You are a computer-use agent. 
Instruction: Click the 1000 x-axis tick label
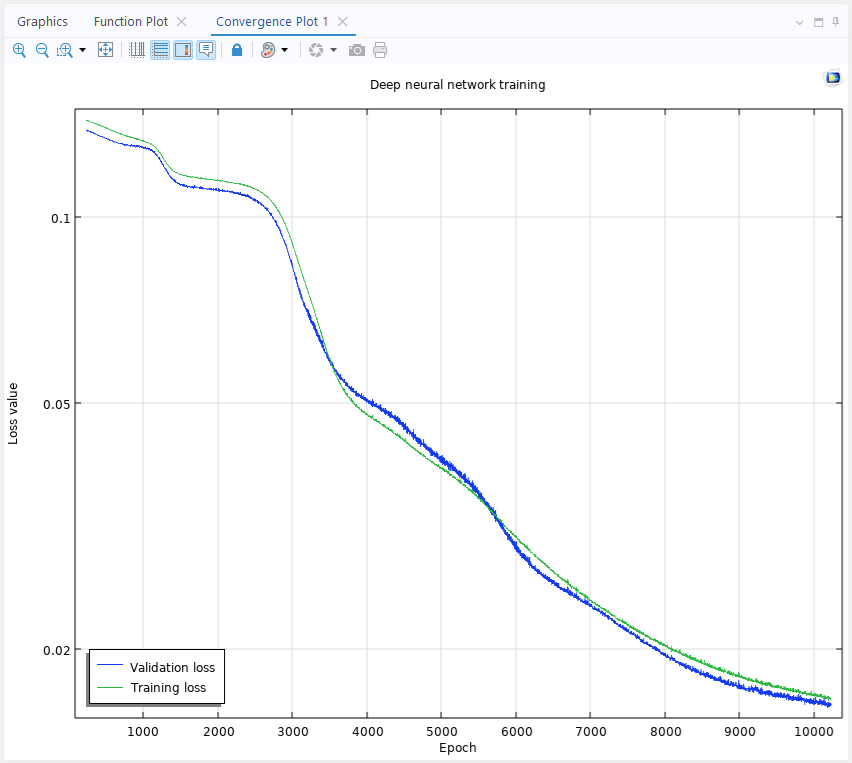(143, 731)
